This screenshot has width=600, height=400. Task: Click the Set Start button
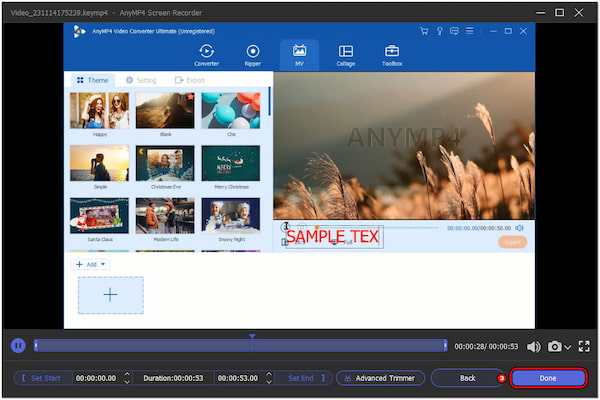[42, 378]
